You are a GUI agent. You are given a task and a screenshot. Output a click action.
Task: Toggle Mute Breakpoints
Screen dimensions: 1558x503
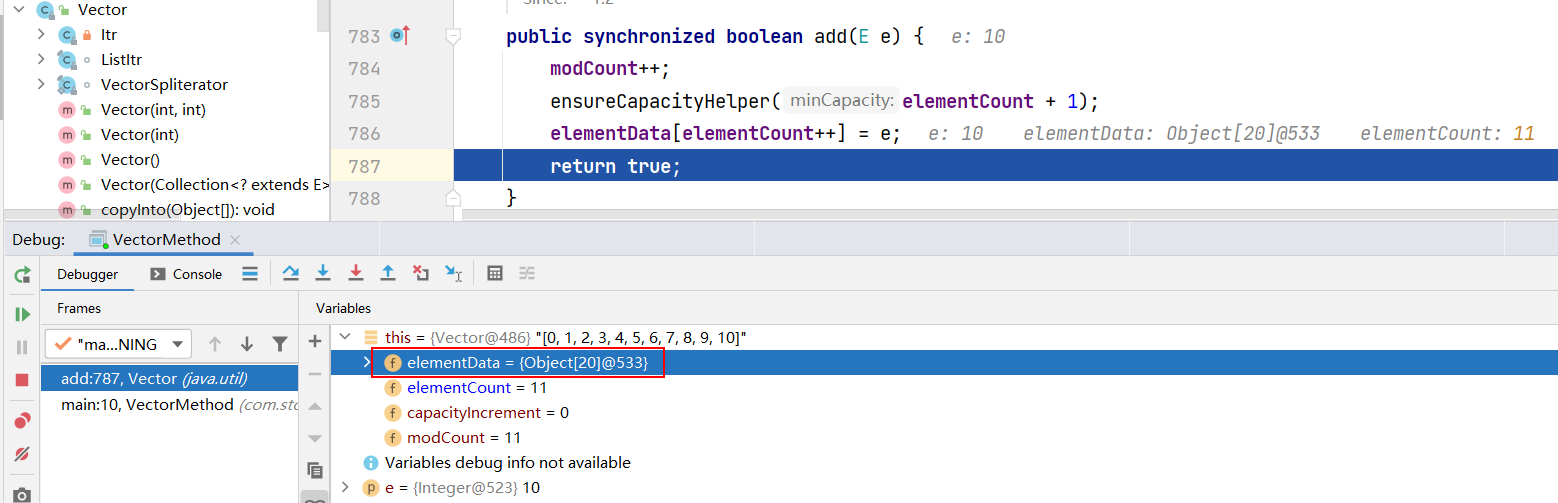21,454
